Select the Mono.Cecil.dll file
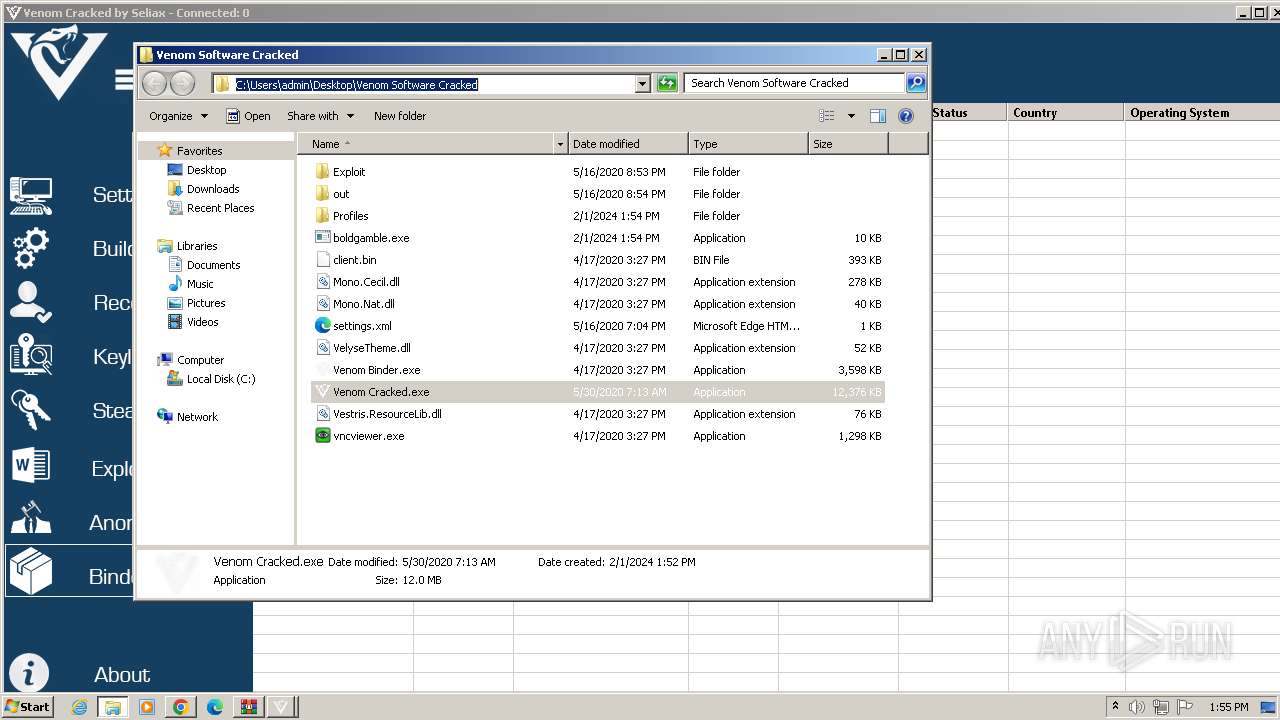 598,282
